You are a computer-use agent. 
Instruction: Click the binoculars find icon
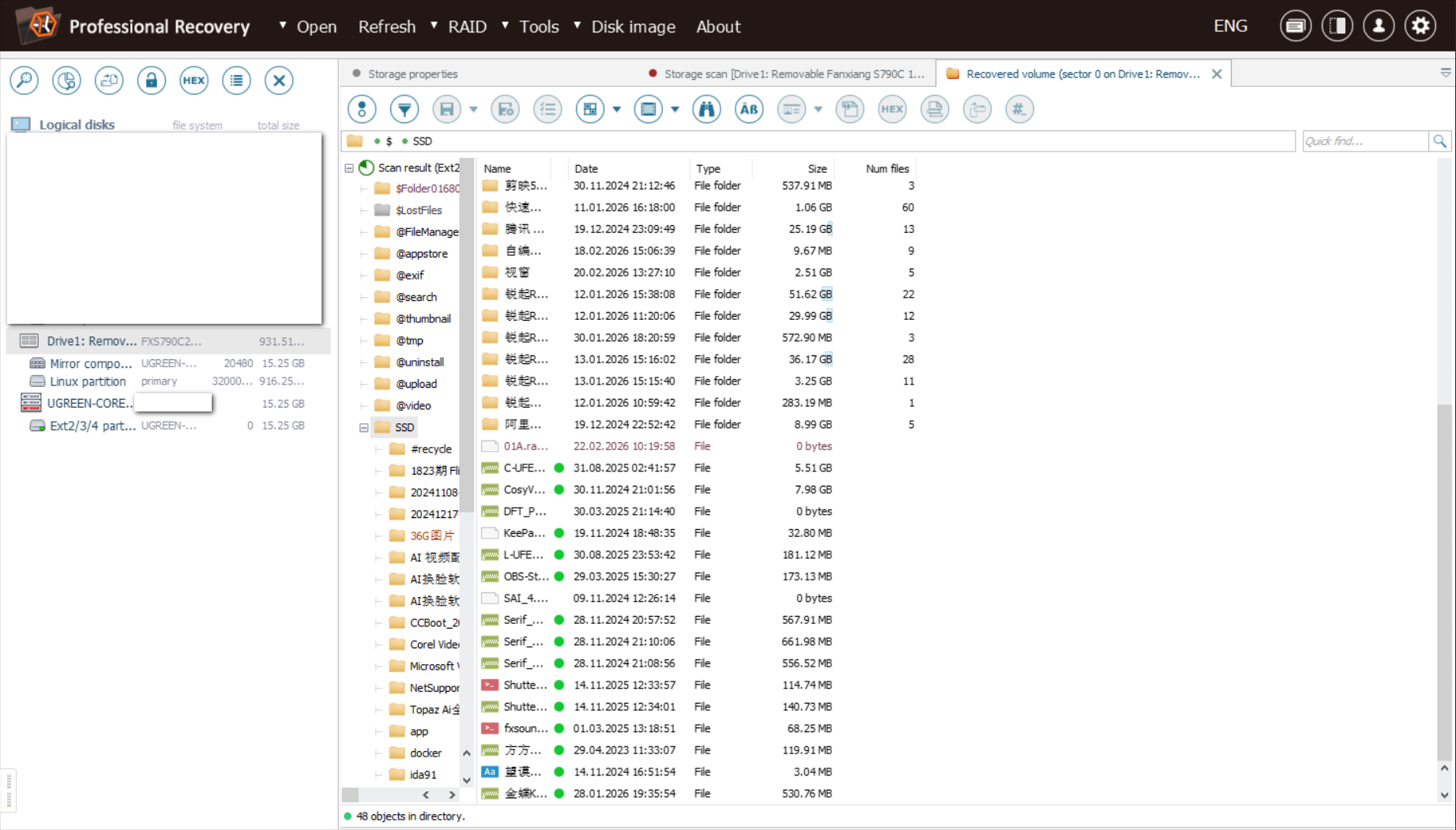pos(706,109)
